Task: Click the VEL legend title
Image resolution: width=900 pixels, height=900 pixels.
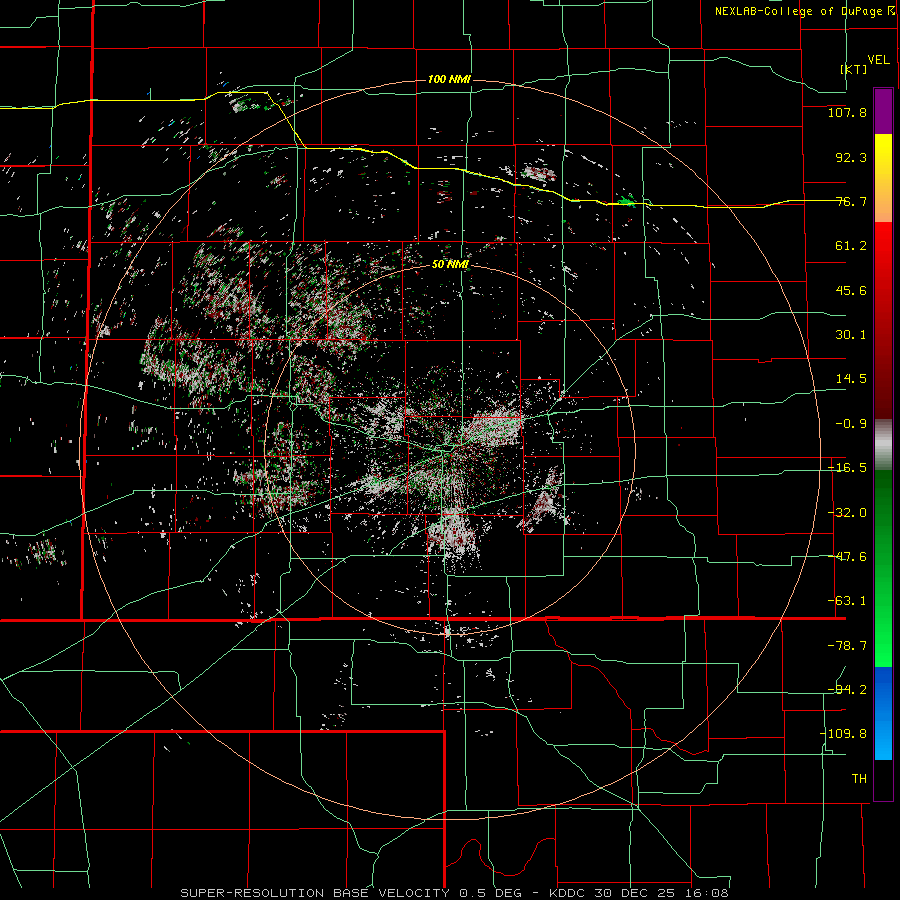Action: point(878,60)
